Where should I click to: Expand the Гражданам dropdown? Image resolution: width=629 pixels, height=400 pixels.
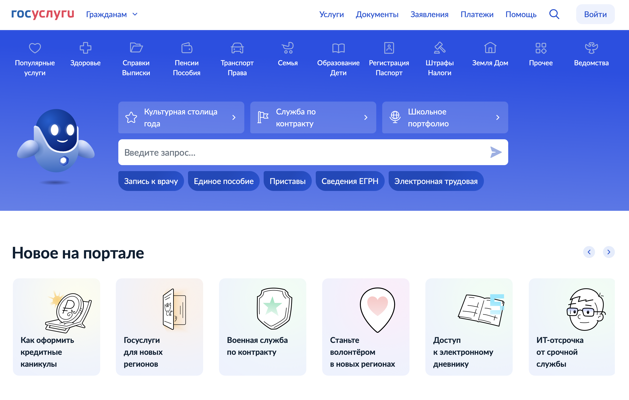point(112,14)
